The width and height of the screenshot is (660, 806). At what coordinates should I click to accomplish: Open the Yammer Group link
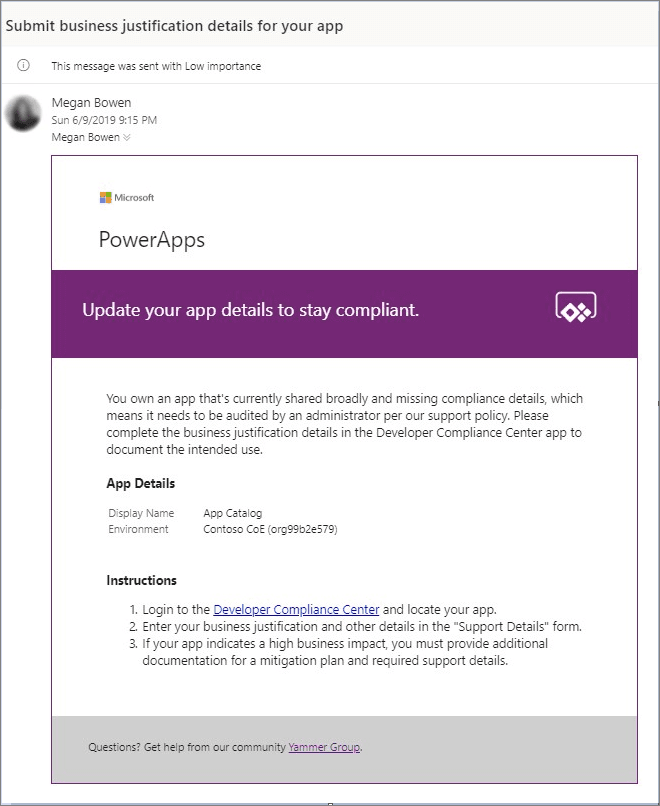click(324, 747)
